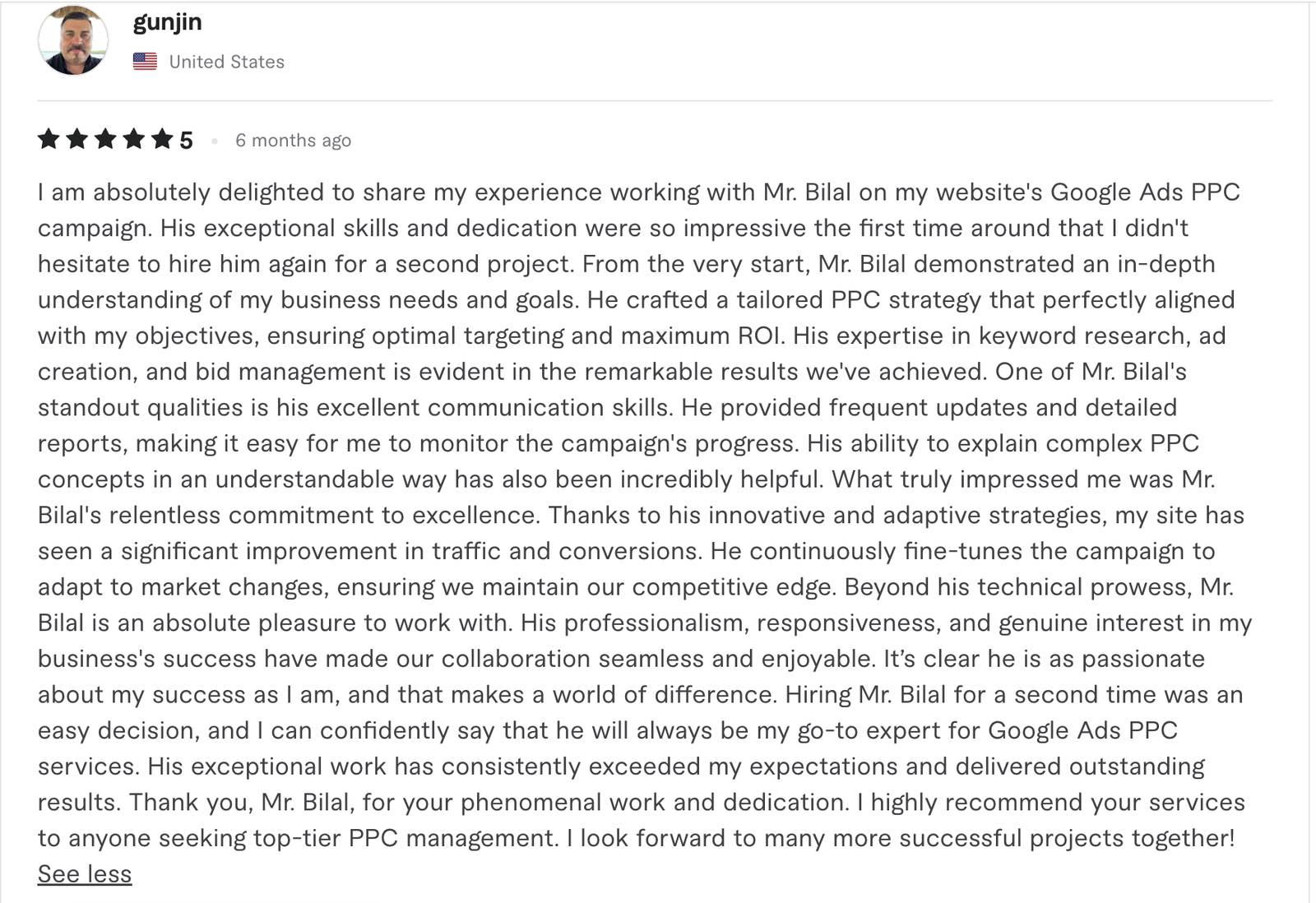Click the fourth rating star
This screenshot has height=903, width=1316.
(133, 139)
